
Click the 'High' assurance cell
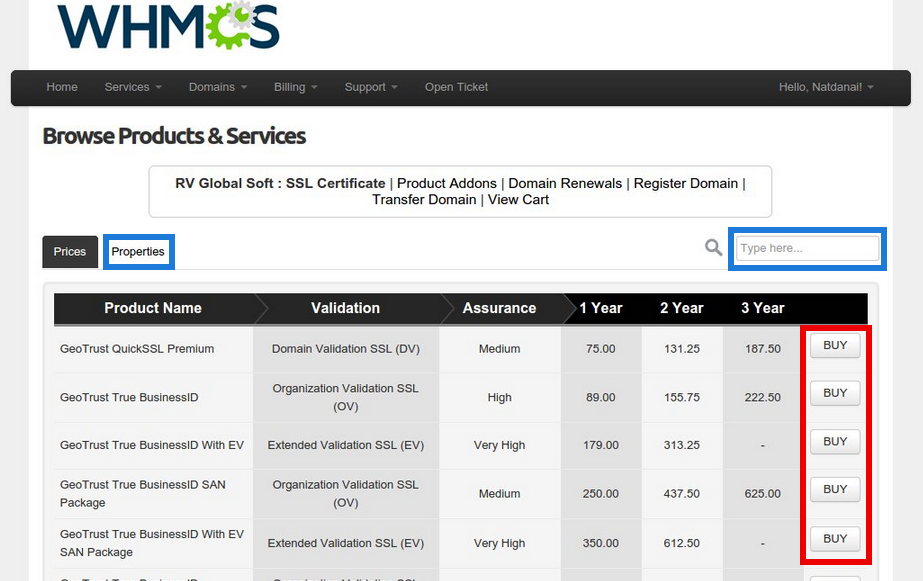click(499, 398)
